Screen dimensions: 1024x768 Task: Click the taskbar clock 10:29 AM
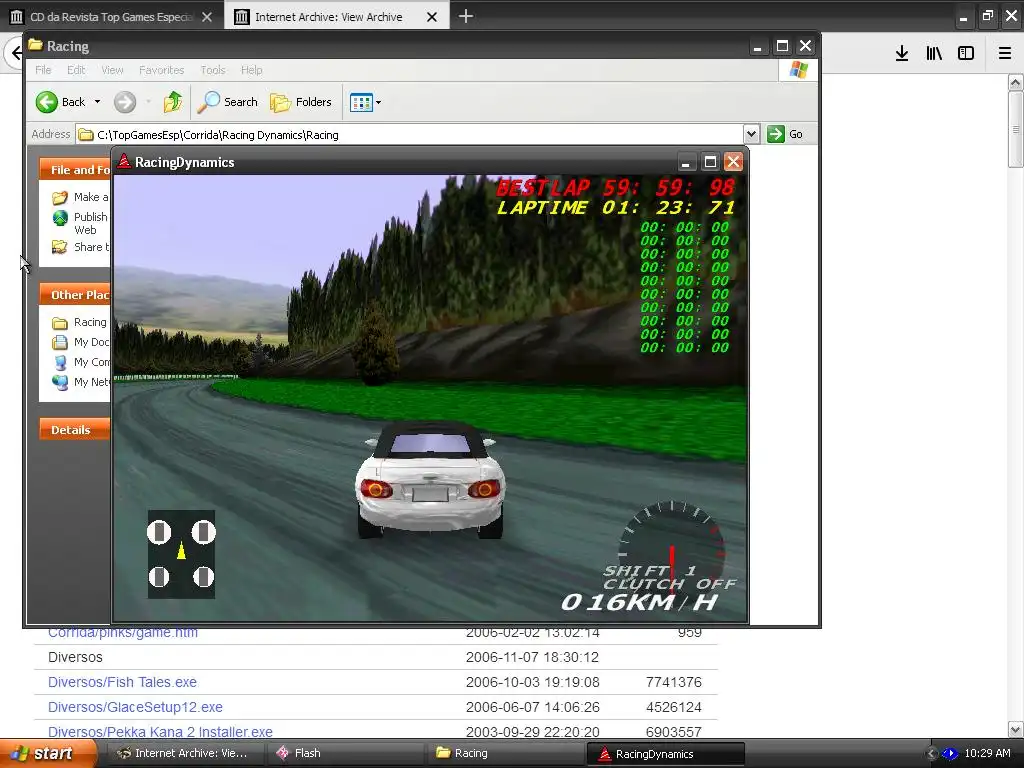click(987, 753)
